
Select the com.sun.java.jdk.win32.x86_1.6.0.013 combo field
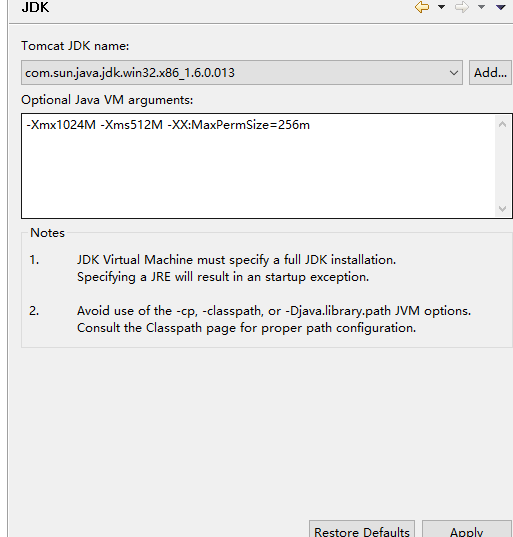coord(242,73)
